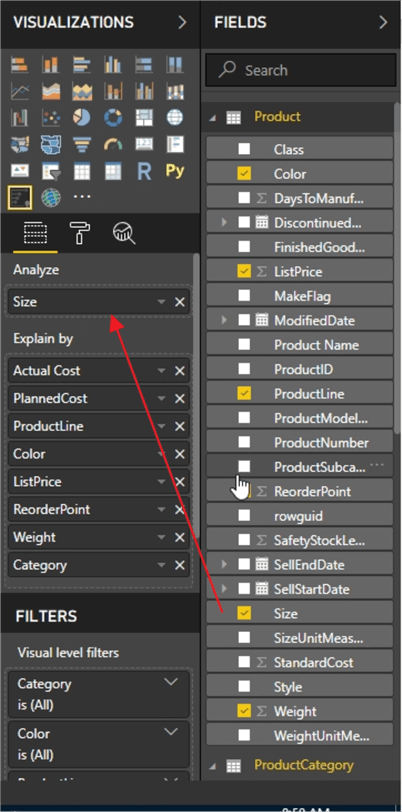Select the Map globe visual
Viewport: 402px width, 812px height.
pyautogui.click(x=175, y=118)
